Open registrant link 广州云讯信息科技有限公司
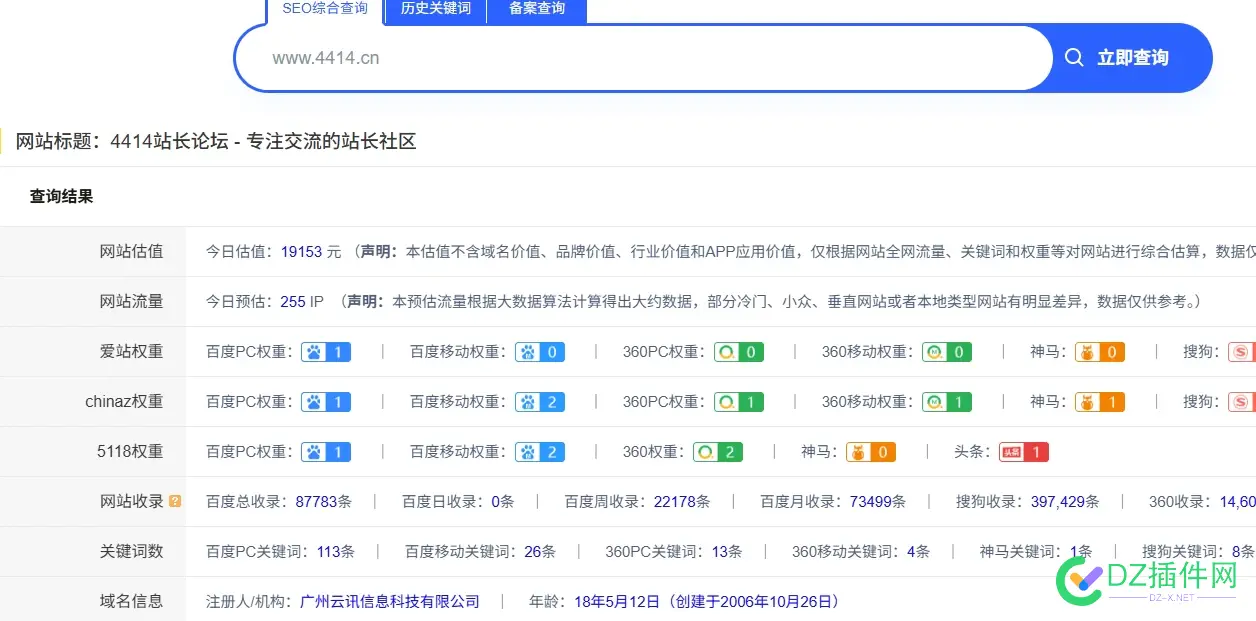The image size is (1256, 621). 390,602
